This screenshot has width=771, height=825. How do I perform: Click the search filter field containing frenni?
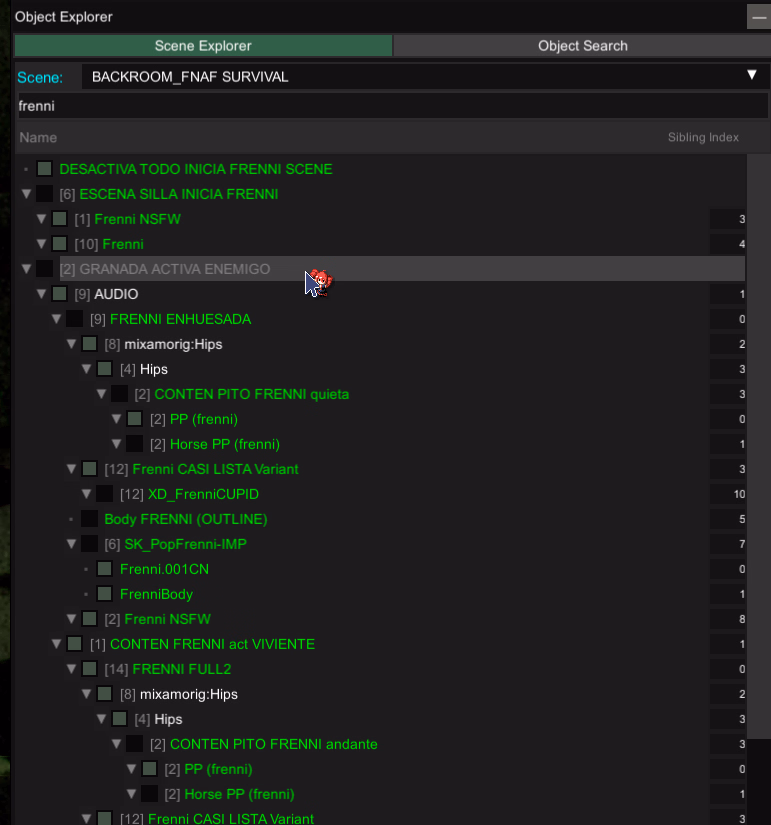coord(390,105)
